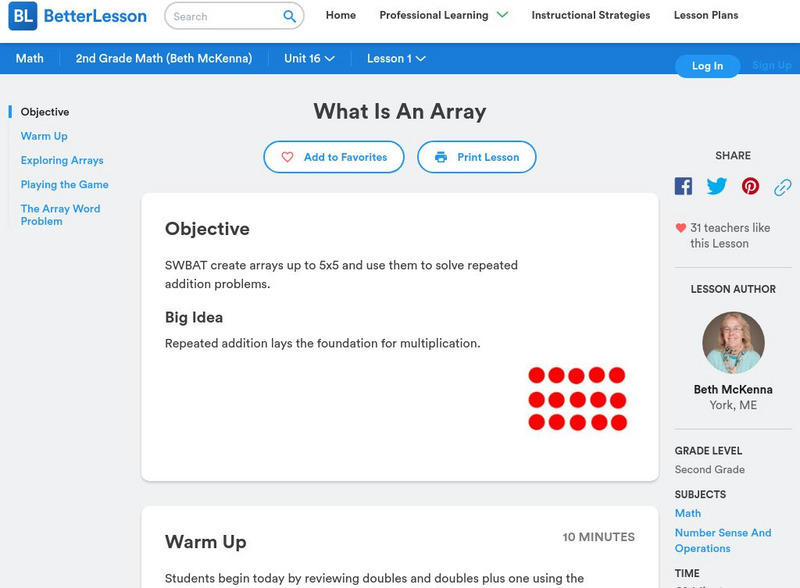Click the printer icon in Print Lesson
Image resolution: width=800 pixels, height=588 pixels.
441,157
